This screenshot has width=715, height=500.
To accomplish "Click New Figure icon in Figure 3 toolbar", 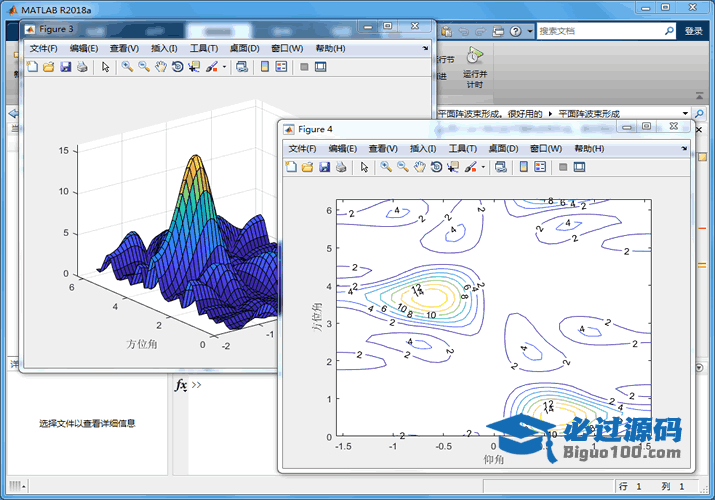I will pyautogui.click(x=32, y=67).
